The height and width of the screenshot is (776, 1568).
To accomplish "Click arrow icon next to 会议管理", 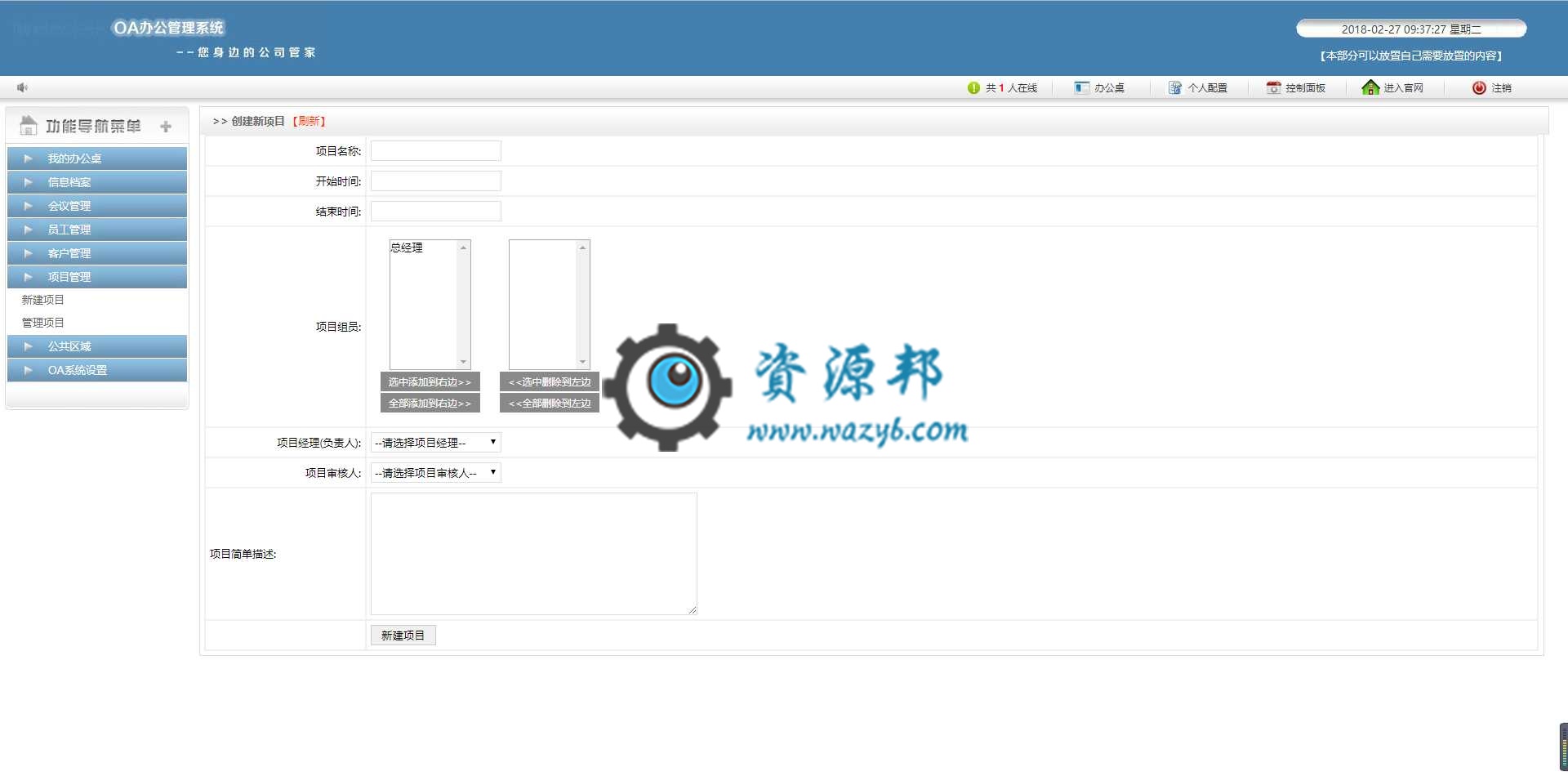I will [29, 206].
